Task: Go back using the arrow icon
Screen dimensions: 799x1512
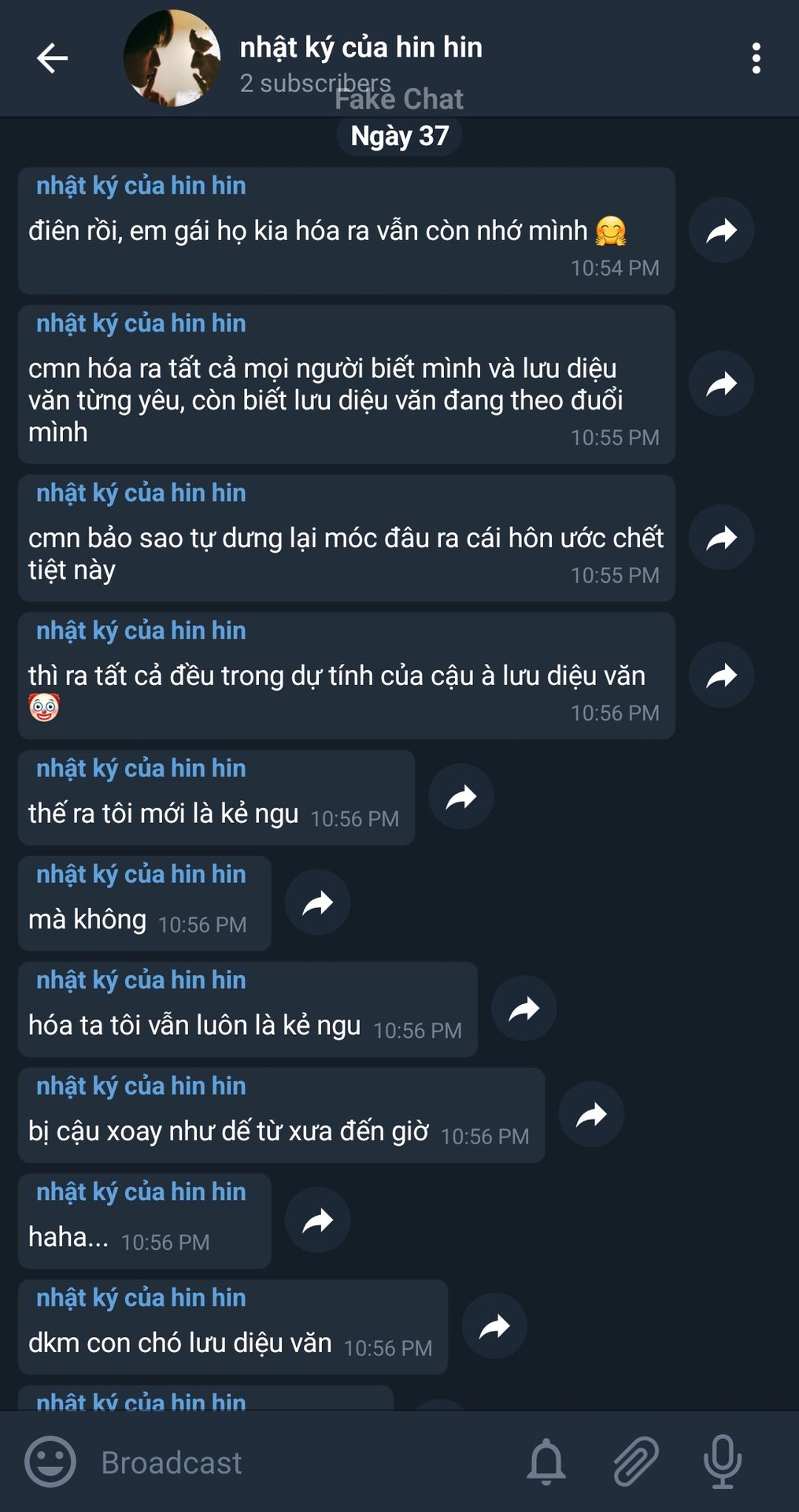Action: [x=52, y=58]
